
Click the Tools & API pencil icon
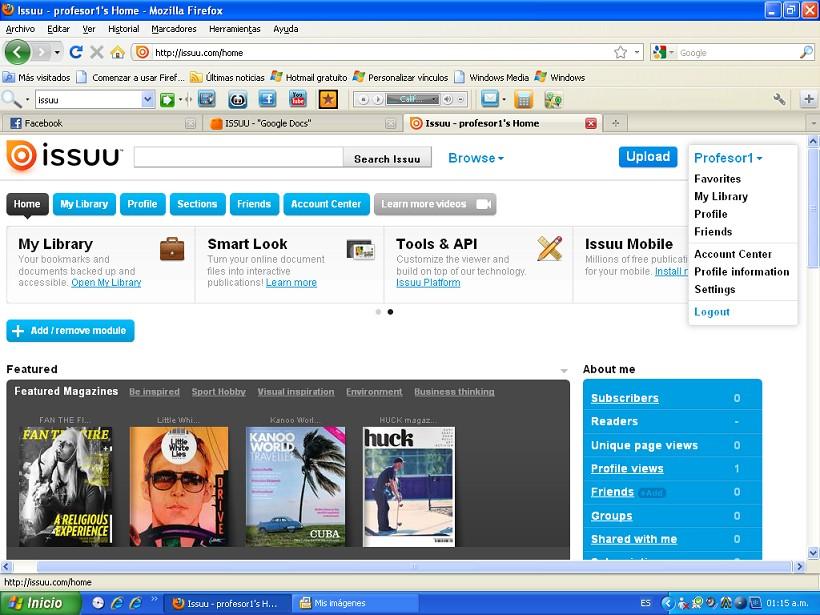coord(550,248)
